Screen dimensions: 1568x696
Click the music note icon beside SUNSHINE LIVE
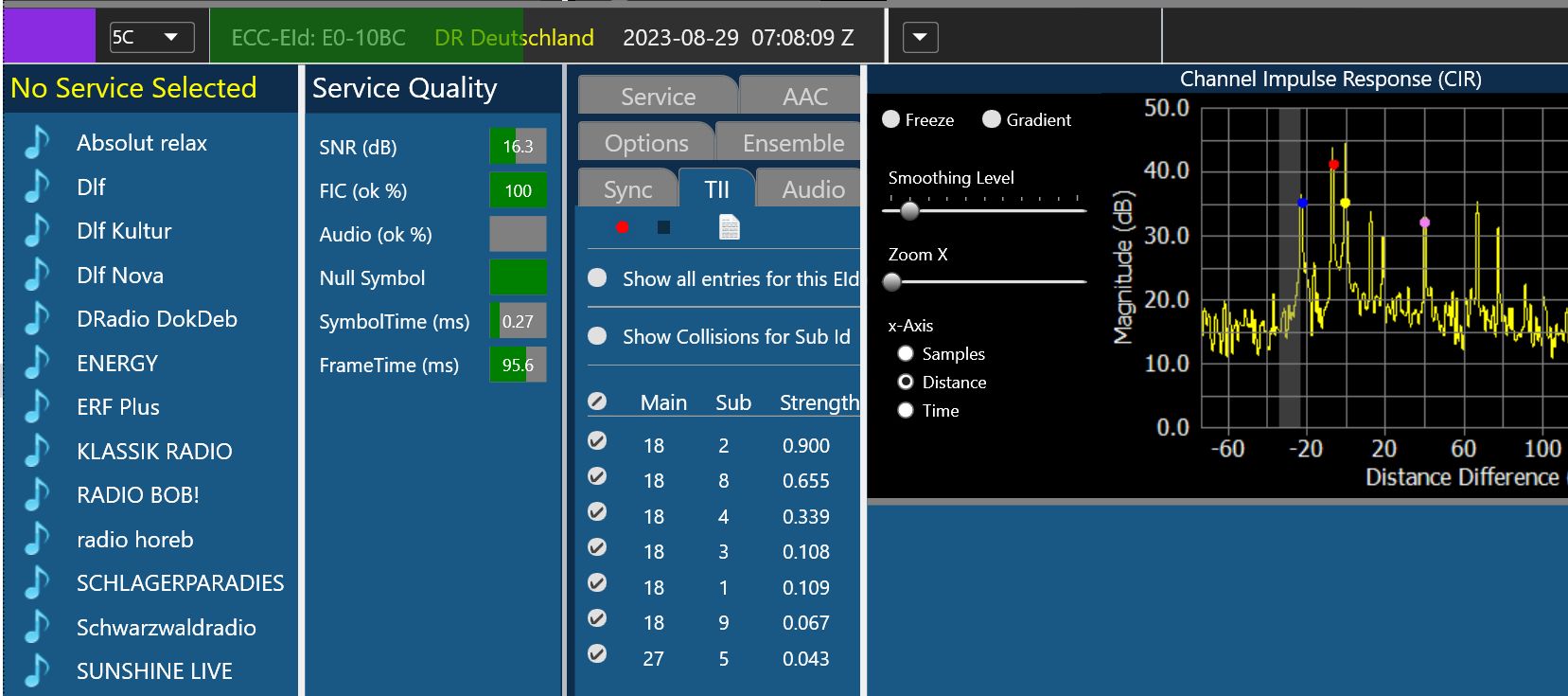click(x=37, y=671)
